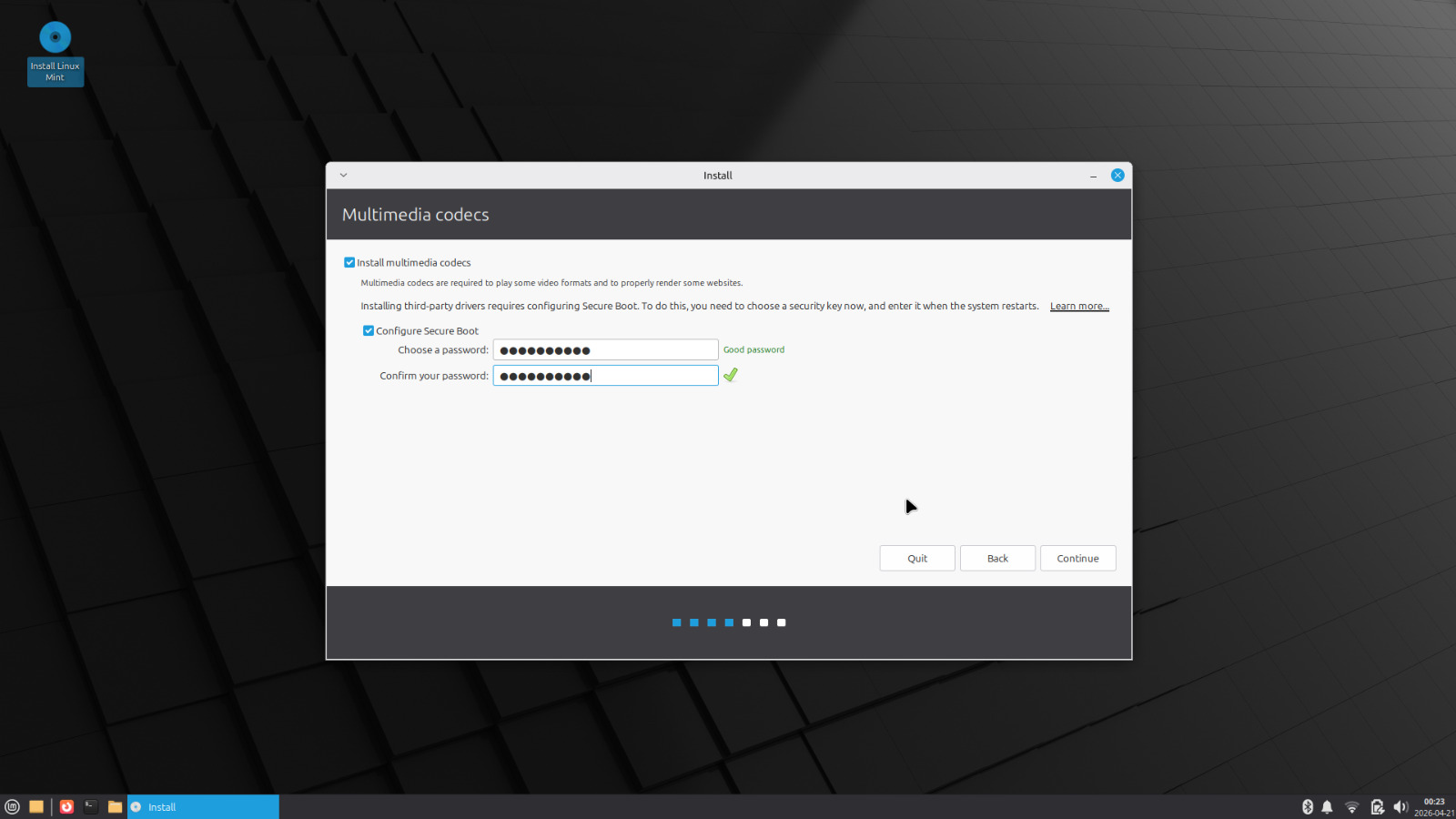Click the Continue button
The image size is (1456, 819).
coord(1077,558)
